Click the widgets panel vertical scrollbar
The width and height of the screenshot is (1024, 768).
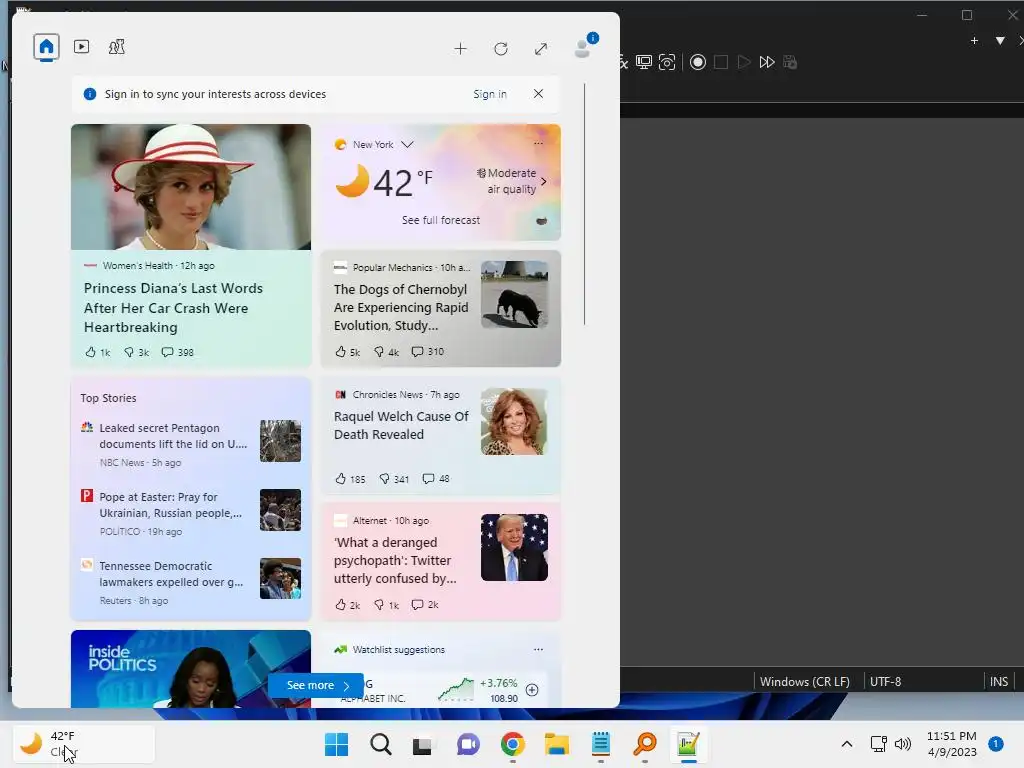tap(584, 204)
